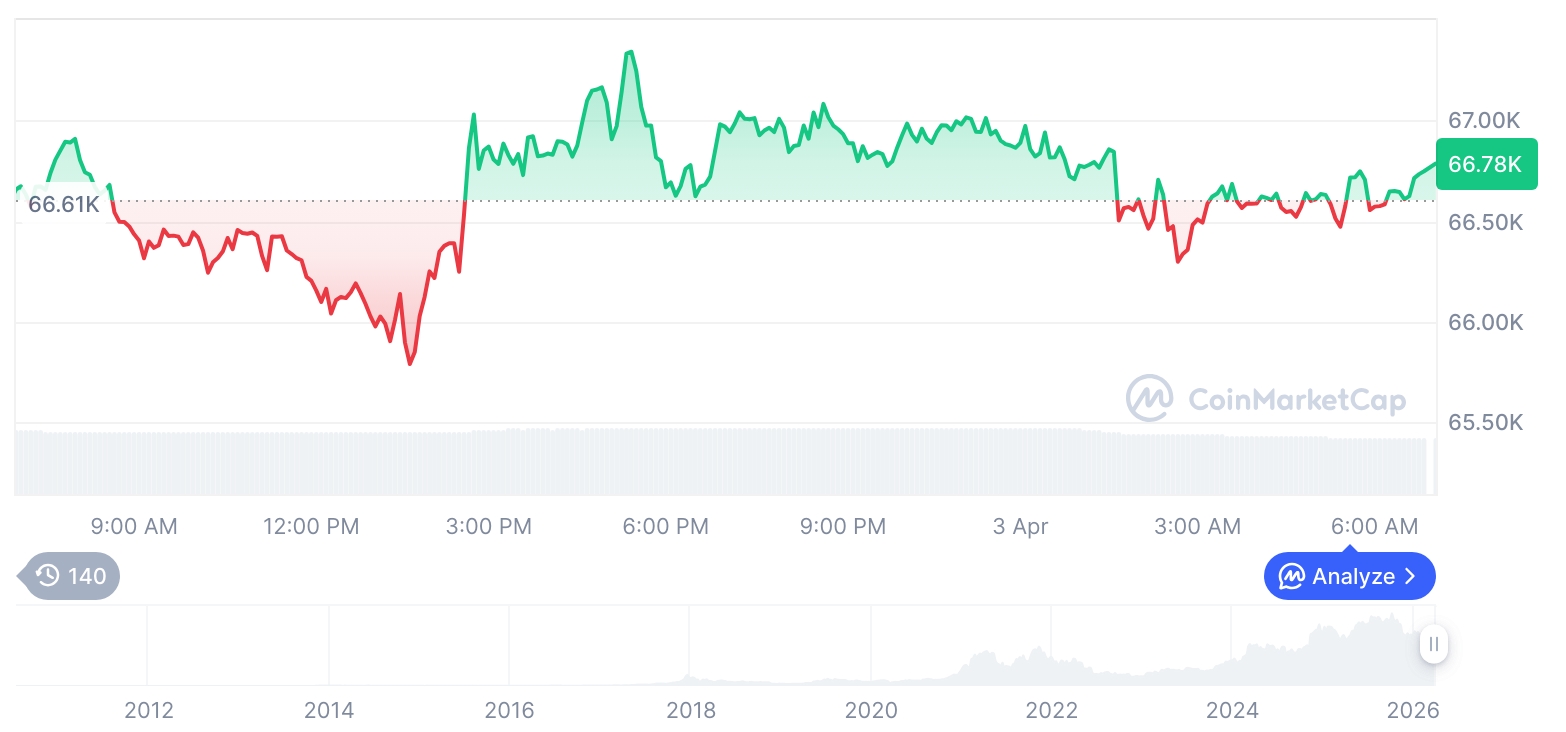Click the history clock icon beside 140
Screen dimensions: 1566x732
pos(47,576)
